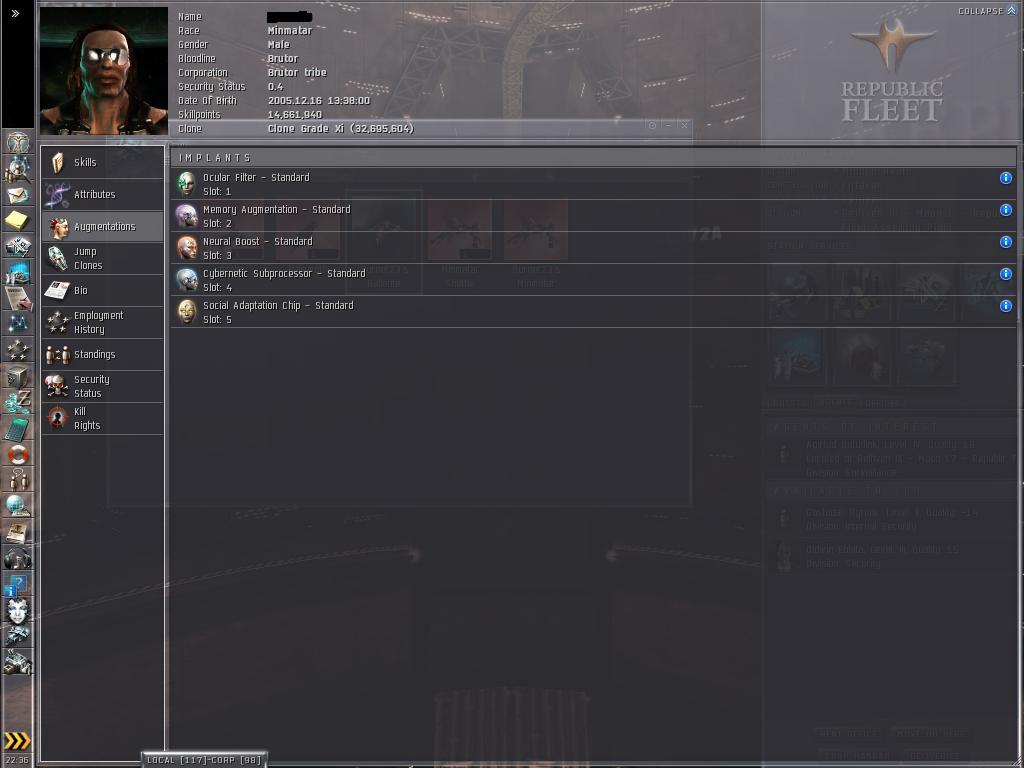This screenshot has height=768, width=1024.
Task: Open the Journal book icon
Action: coord(18,532)
